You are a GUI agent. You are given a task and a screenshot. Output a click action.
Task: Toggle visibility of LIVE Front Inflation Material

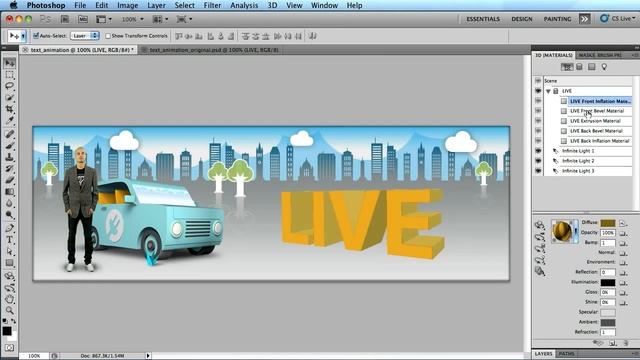(x=538, y=101)
